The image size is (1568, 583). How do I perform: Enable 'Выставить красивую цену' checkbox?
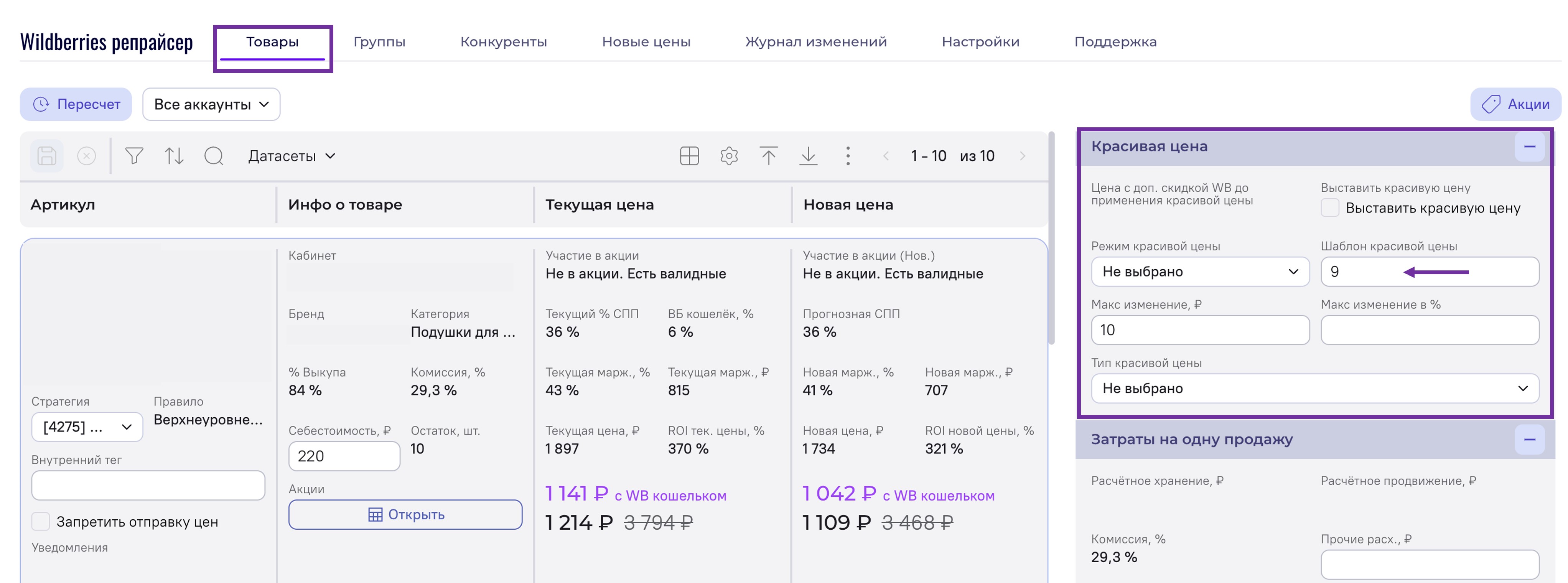point(1330,208)
